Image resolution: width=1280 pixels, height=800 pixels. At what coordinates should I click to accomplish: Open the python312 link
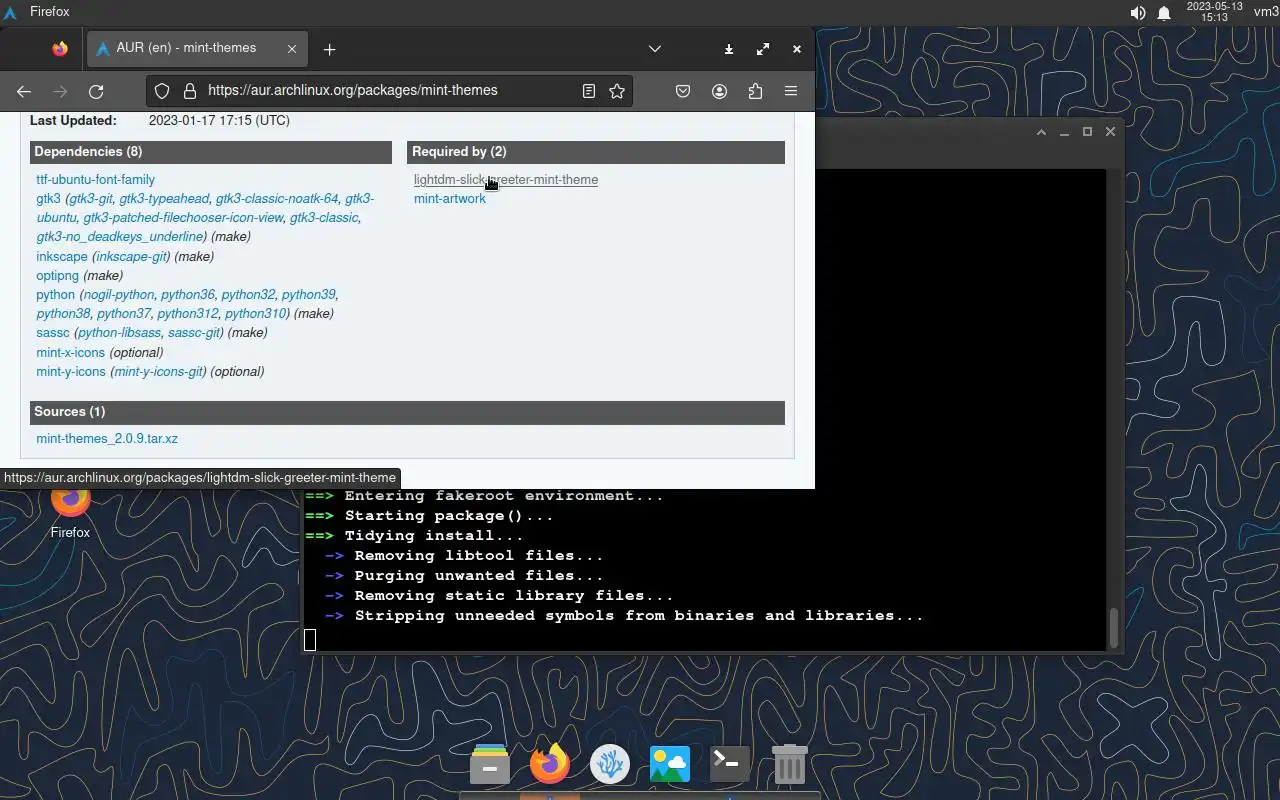click(188, 314)
